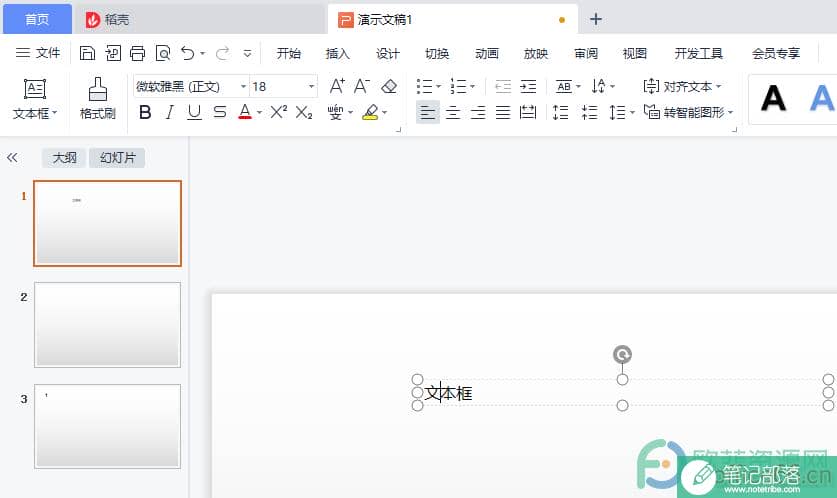The height and width of the screenshot is (498, 837).
Task: Open the 文件 menu
Action: (x=38, y=53)
